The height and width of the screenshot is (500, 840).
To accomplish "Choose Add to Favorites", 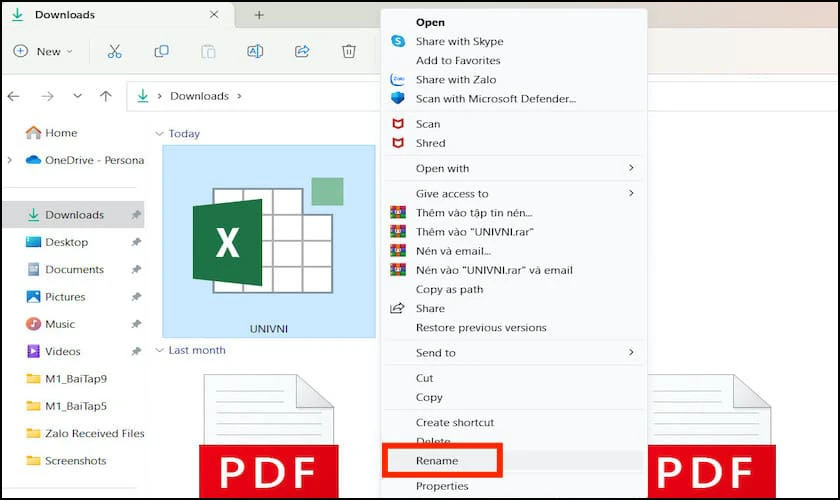I will 458,61.
